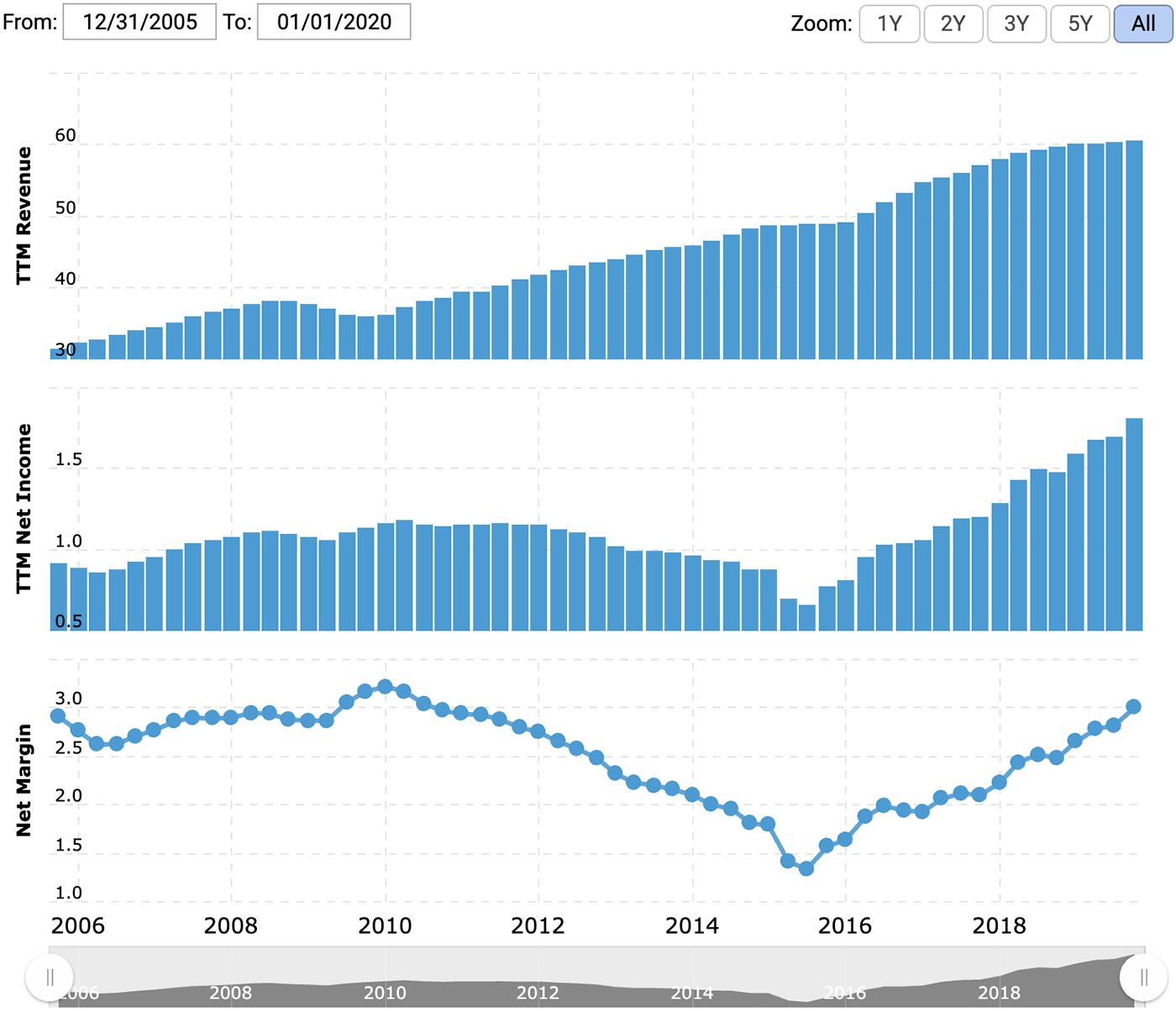Screen dimensions: 1176x1011
Task: Click the lowest Net Margin data point
Action: (806, 868)
